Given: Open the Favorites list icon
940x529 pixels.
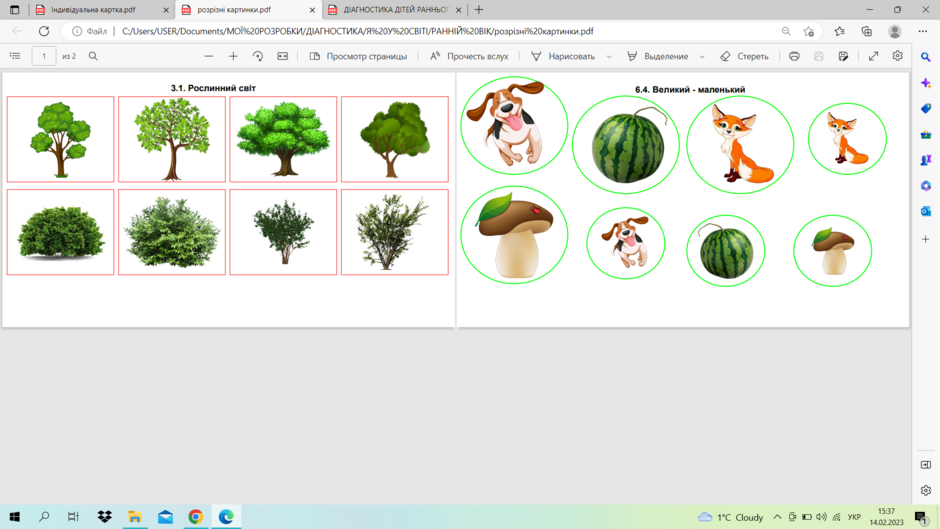Looking at the screenshot, I should (x=839, y=31).
